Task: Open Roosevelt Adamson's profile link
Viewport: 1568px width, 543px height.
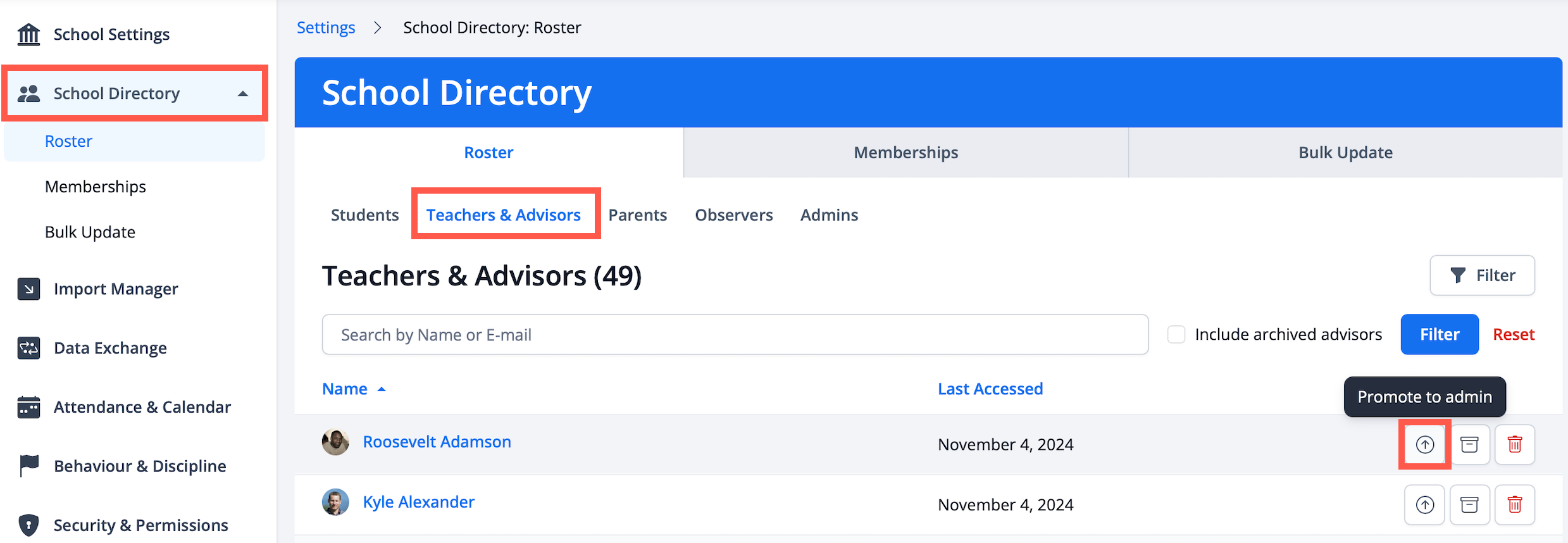Action: pyautogui.click(x=437, y=442)
